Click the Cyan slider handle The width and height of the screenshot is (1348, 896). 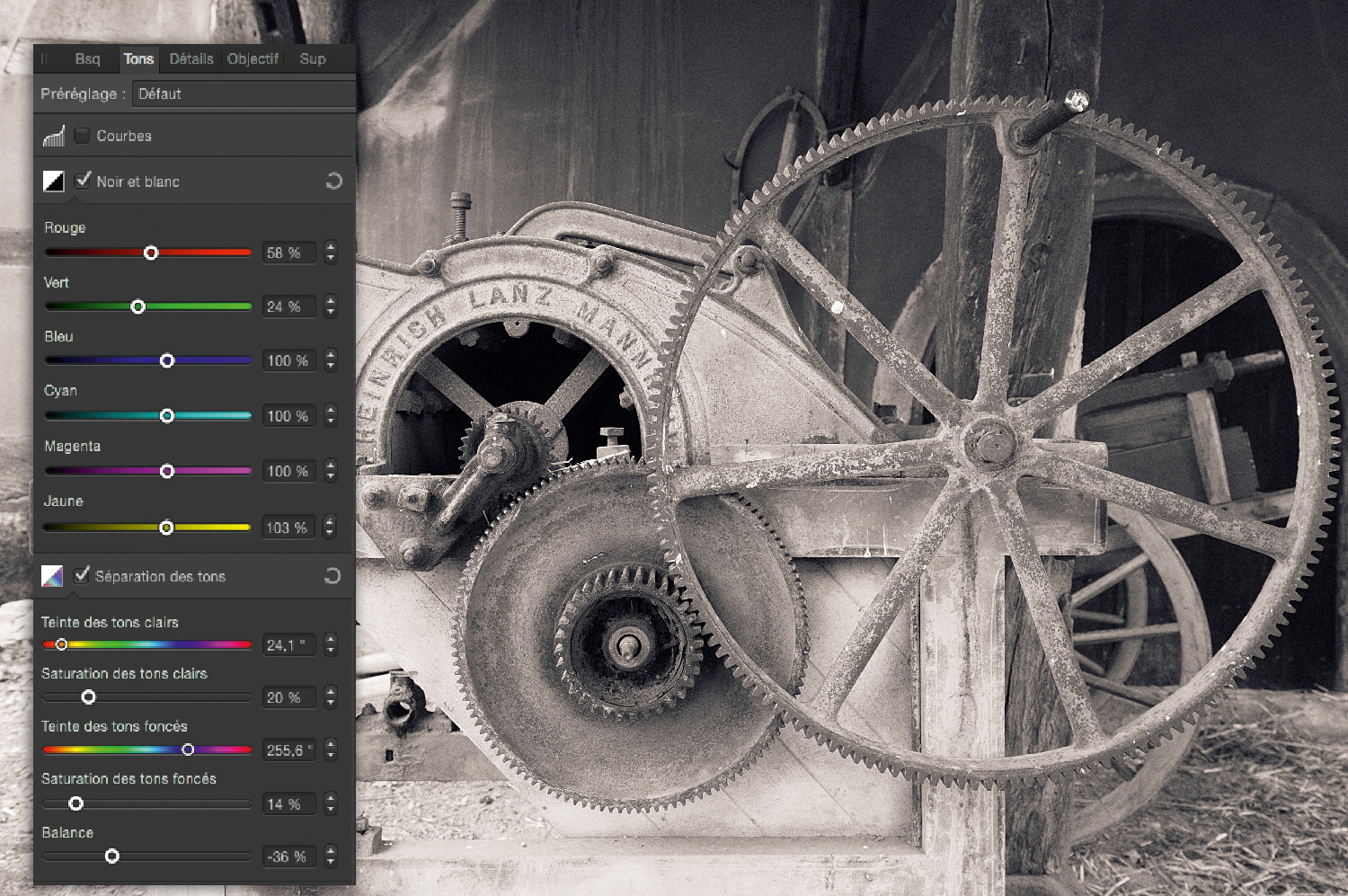point(166,415)
